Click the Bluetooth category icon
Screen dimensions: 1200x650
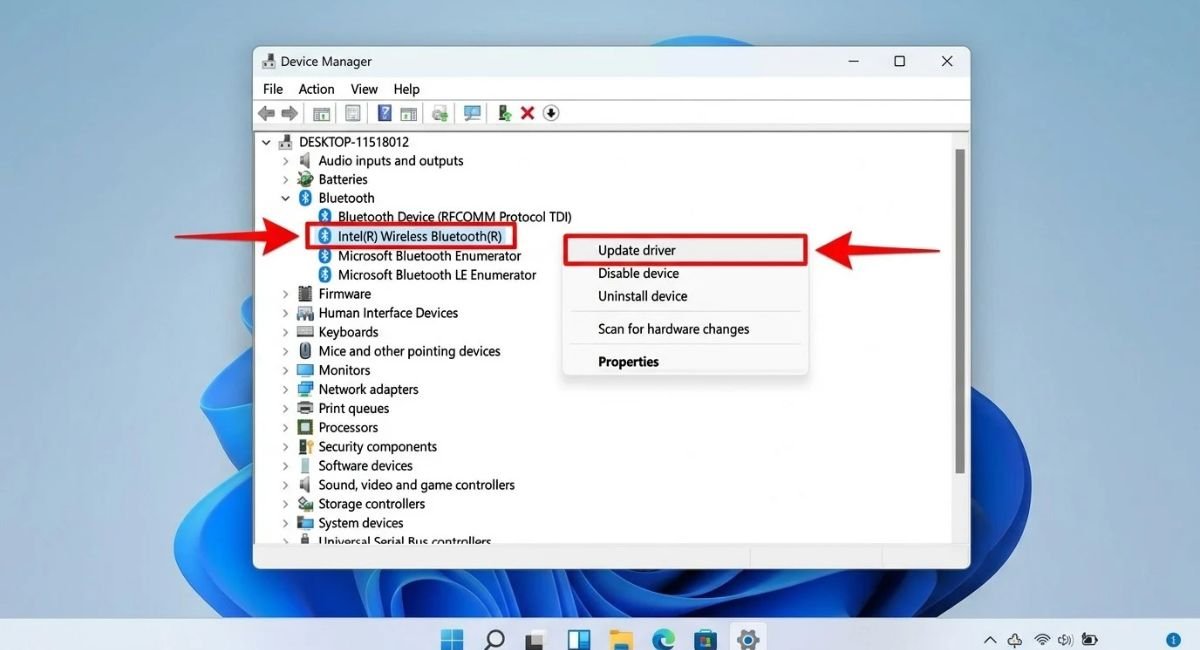coord(305,198)
